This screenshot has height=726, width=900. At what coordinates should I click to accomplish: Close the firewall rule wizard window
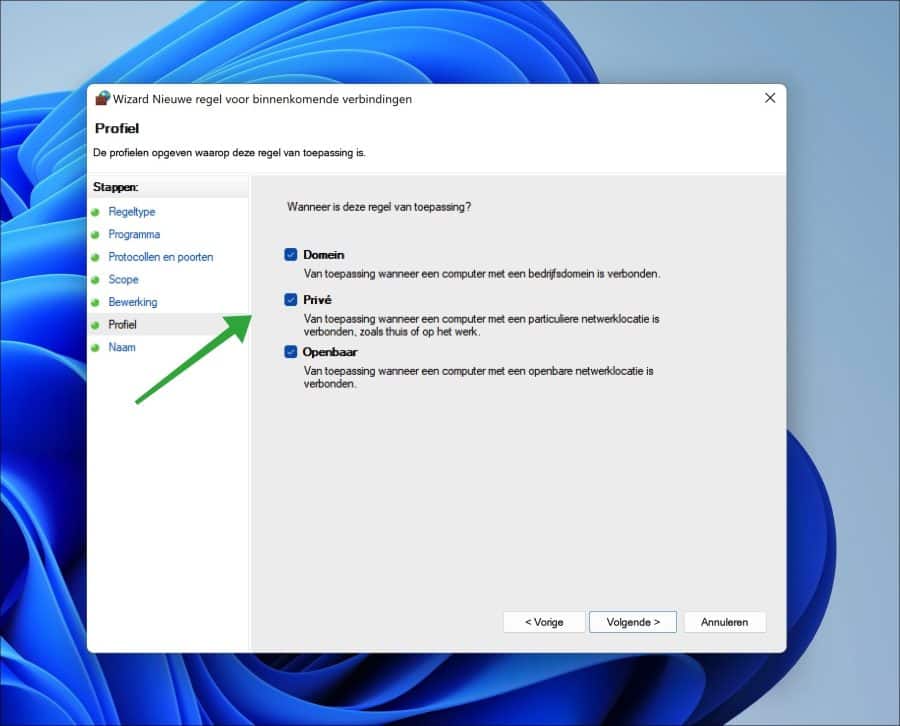pos(770,98)
